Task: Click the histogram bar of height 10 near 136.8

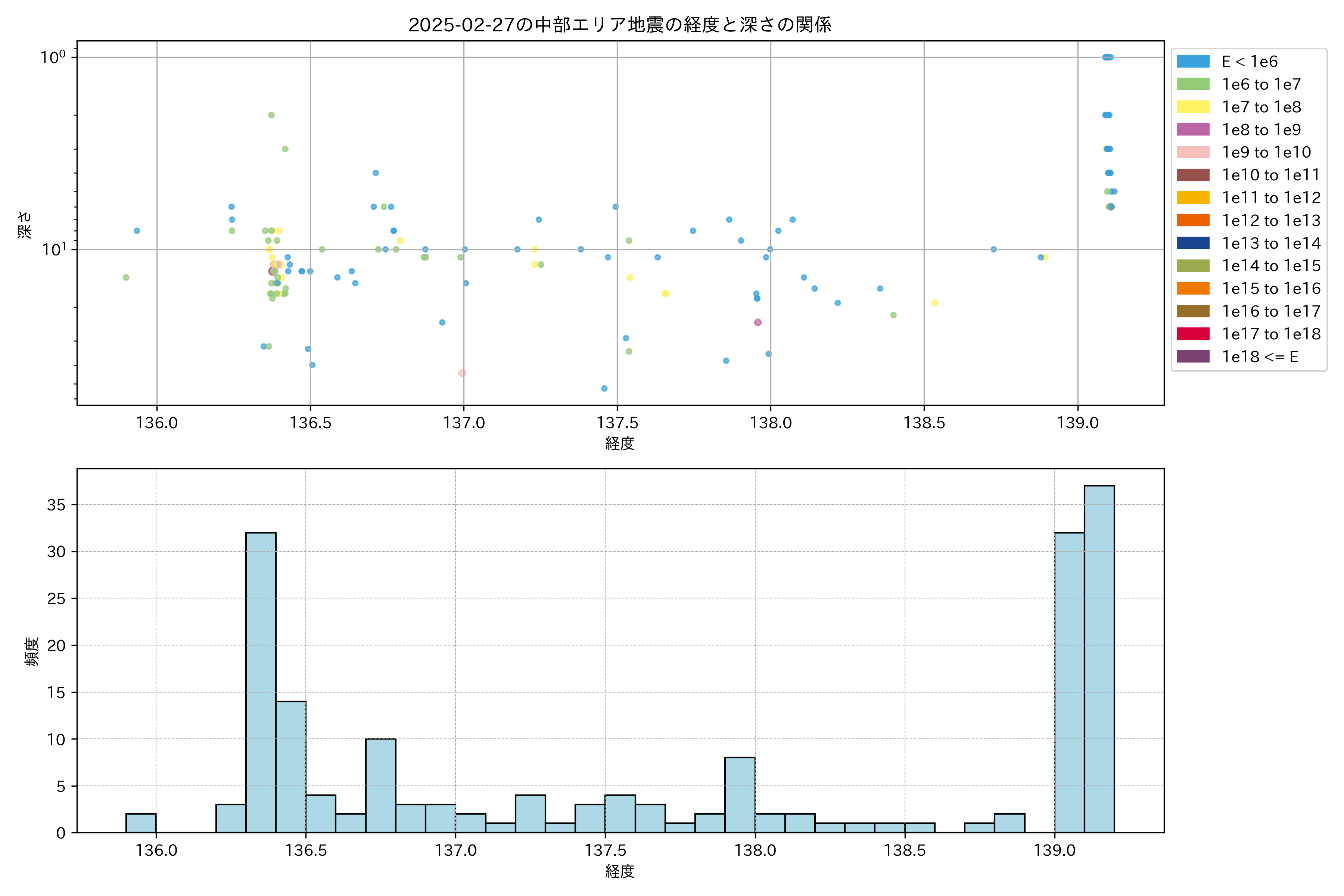Action: click(x=380, y=785)
